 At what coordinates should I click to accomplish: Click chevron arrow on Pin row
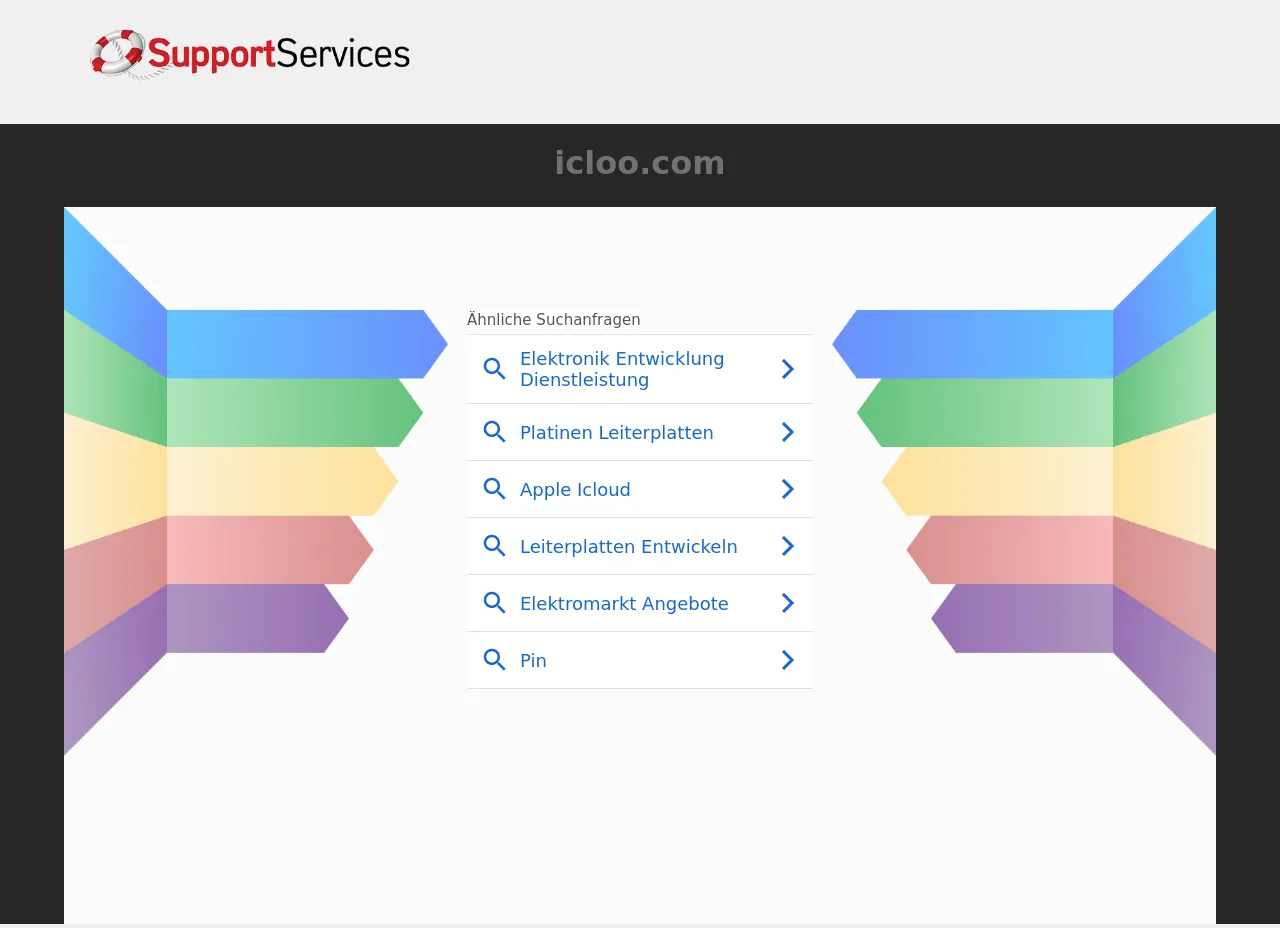(x=788, y=660)
